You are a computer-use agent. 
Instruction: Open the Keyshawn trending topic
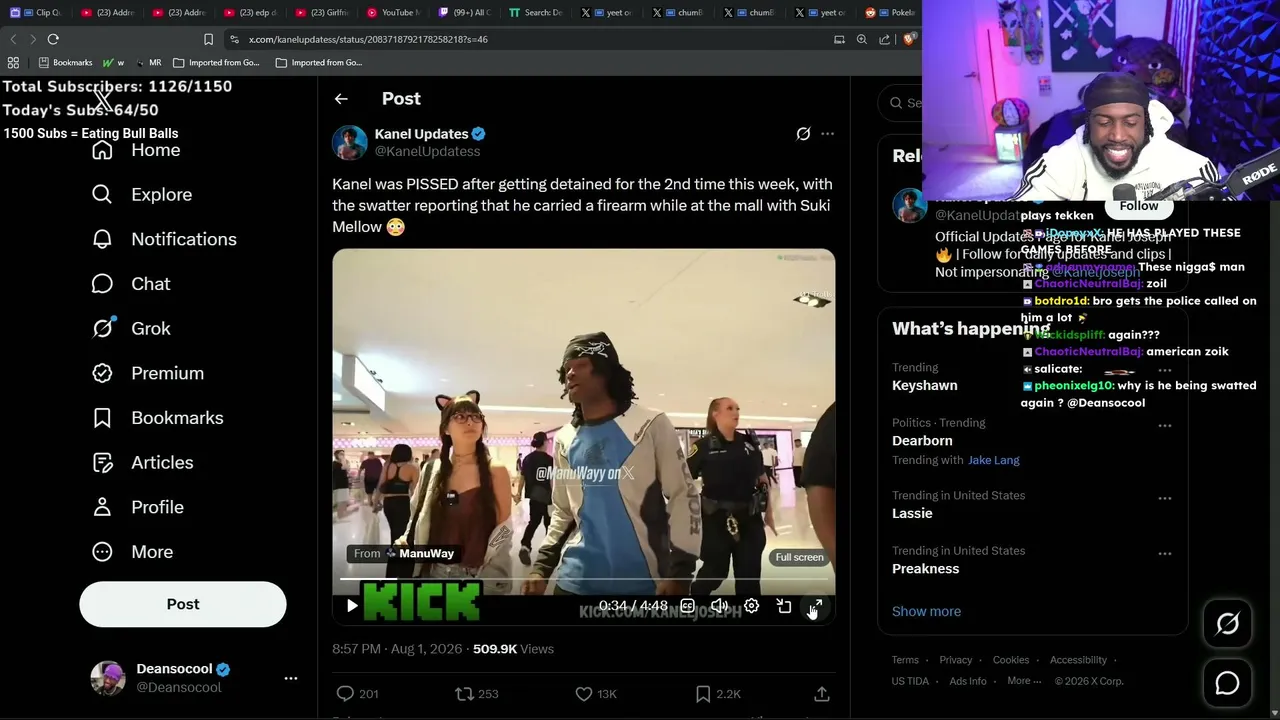pyautogui.click(x=925, y=385)
